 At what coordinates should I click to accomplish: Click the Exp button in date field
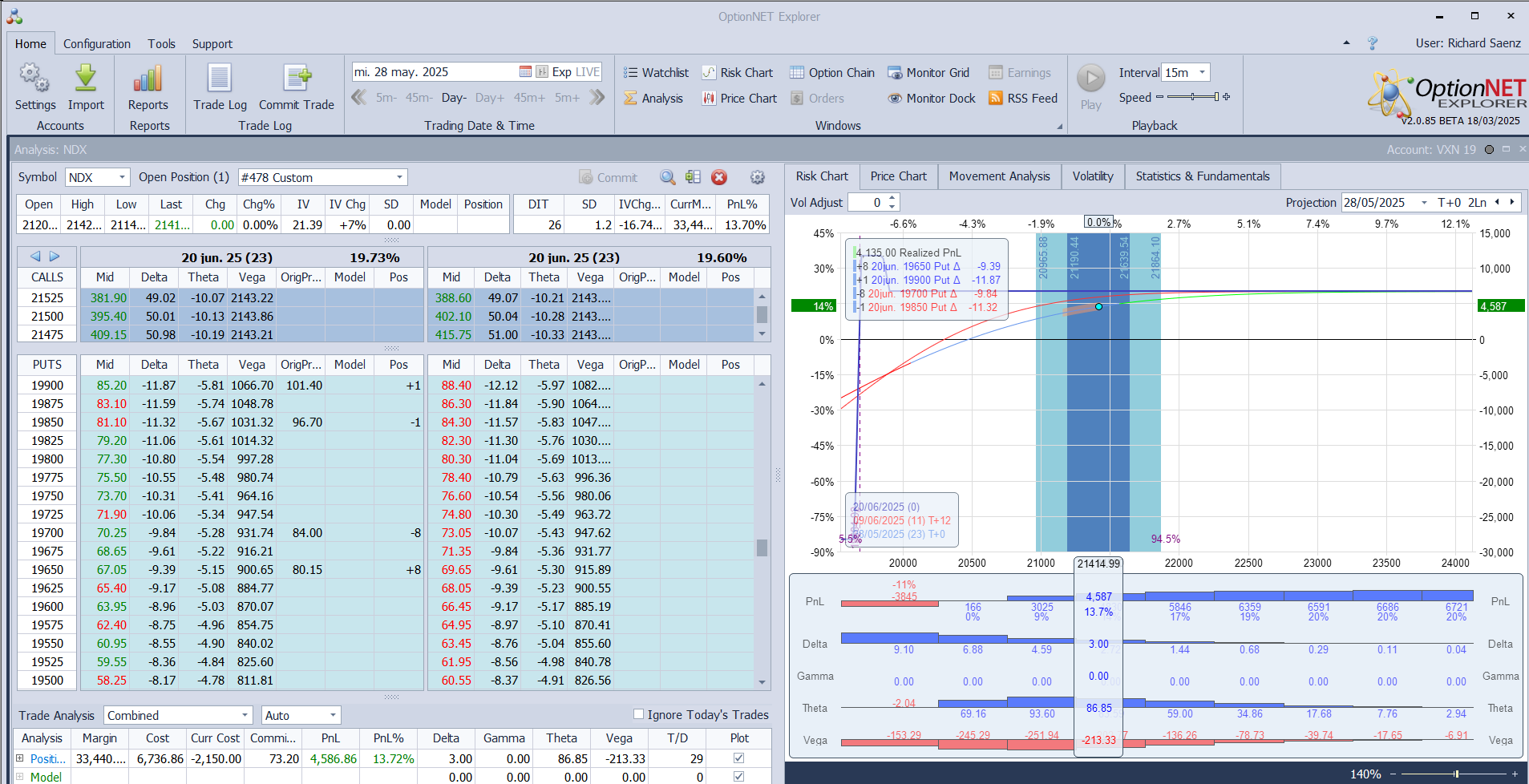pyautogui.click(x=562, y=72)
